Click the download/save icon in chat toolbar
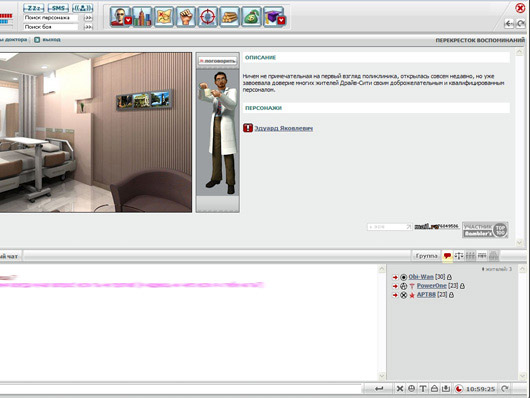The height and width of the screenshot is (398, 530). [446, 389]
